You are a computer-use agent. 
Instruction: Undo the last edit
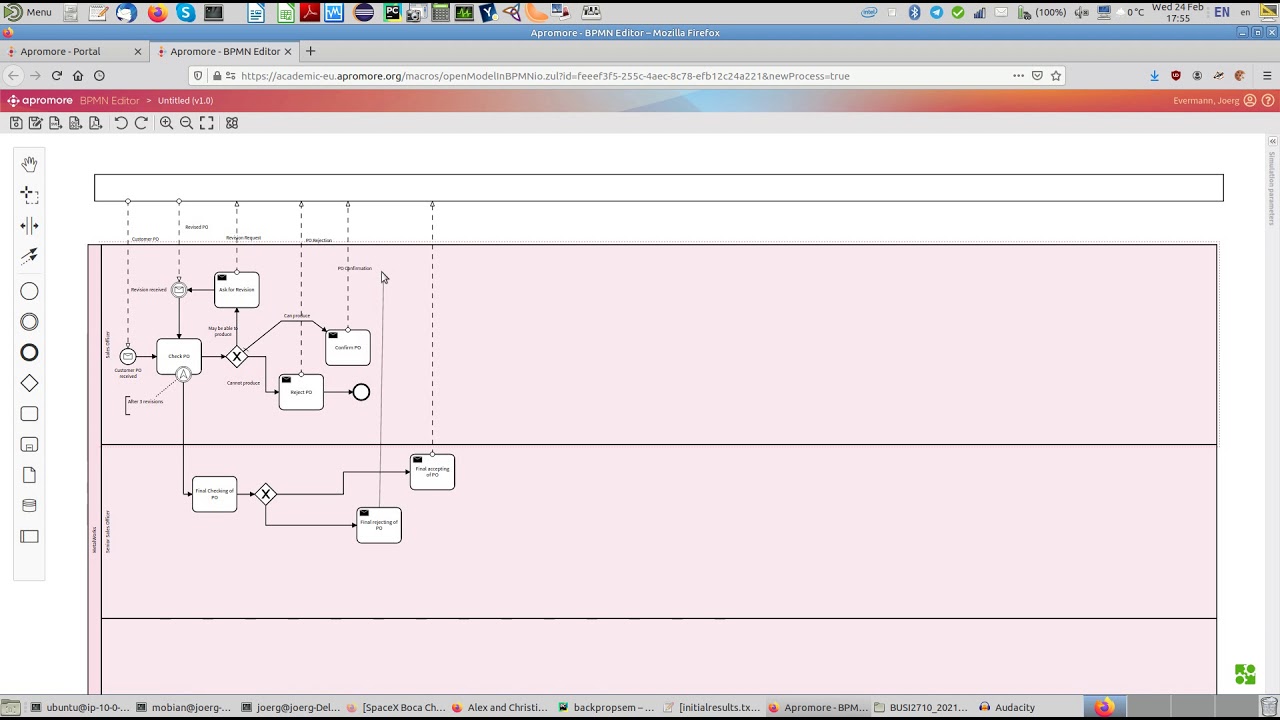121,123
